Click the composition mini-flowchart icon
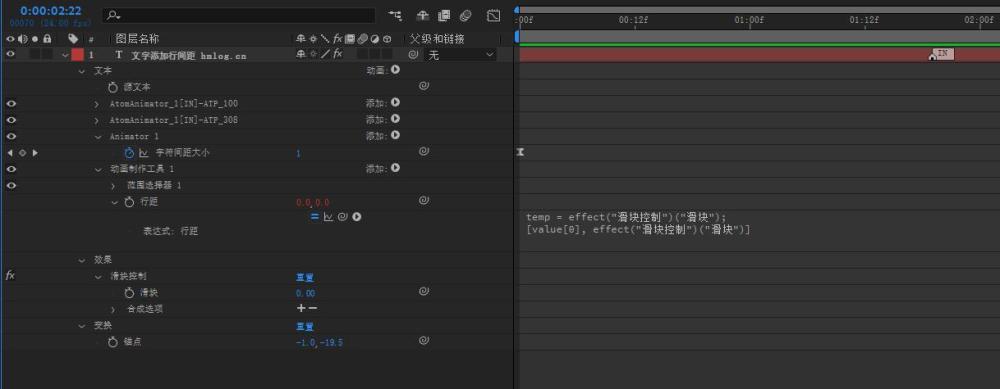Screen dimensions: 1000x389 coord(395,15)
